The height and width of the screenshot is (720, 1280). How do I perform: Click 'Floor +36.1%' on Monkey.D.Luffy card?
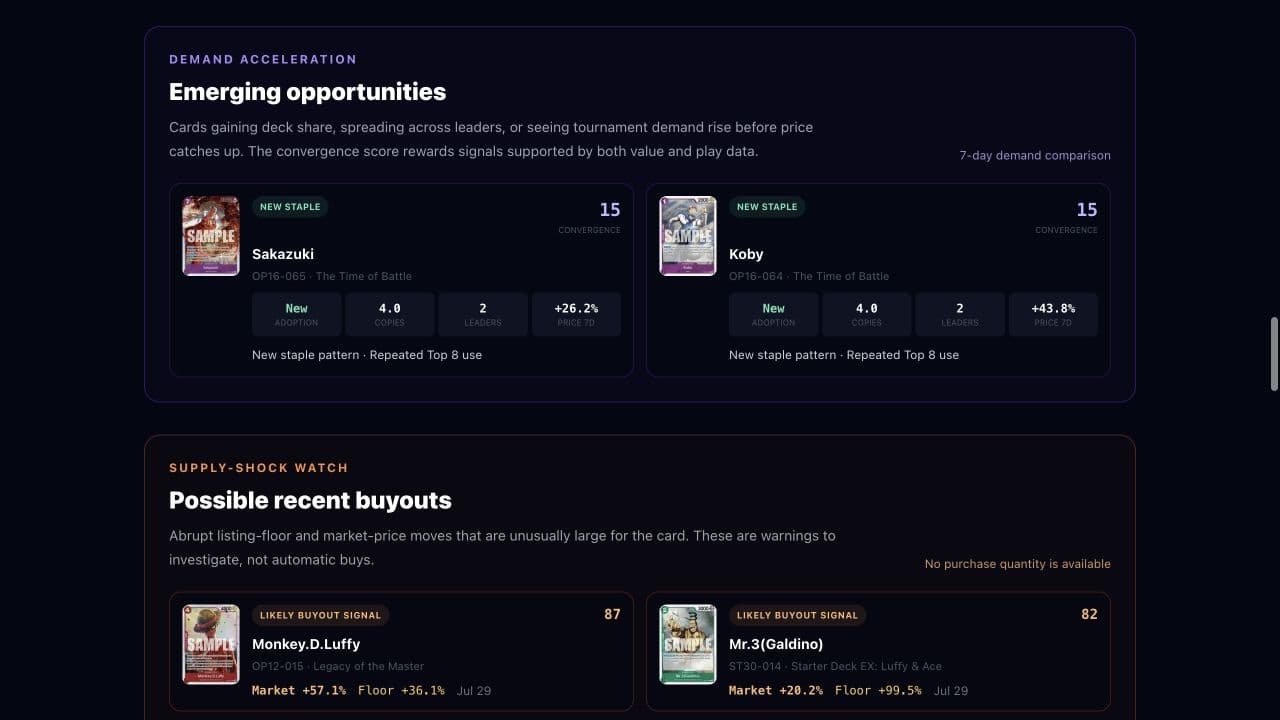401,690
